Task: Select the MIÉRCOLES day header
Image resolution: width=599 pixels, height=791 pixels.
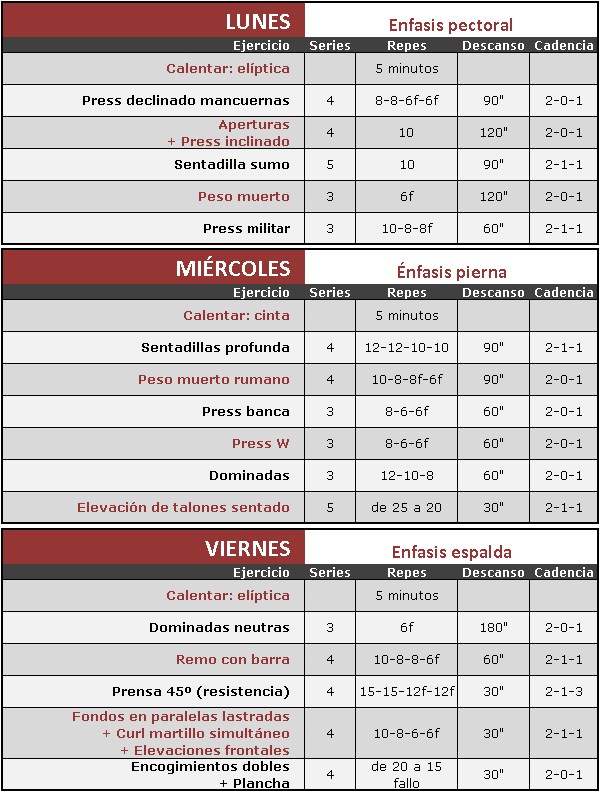Action: click(x=233, y=268)
